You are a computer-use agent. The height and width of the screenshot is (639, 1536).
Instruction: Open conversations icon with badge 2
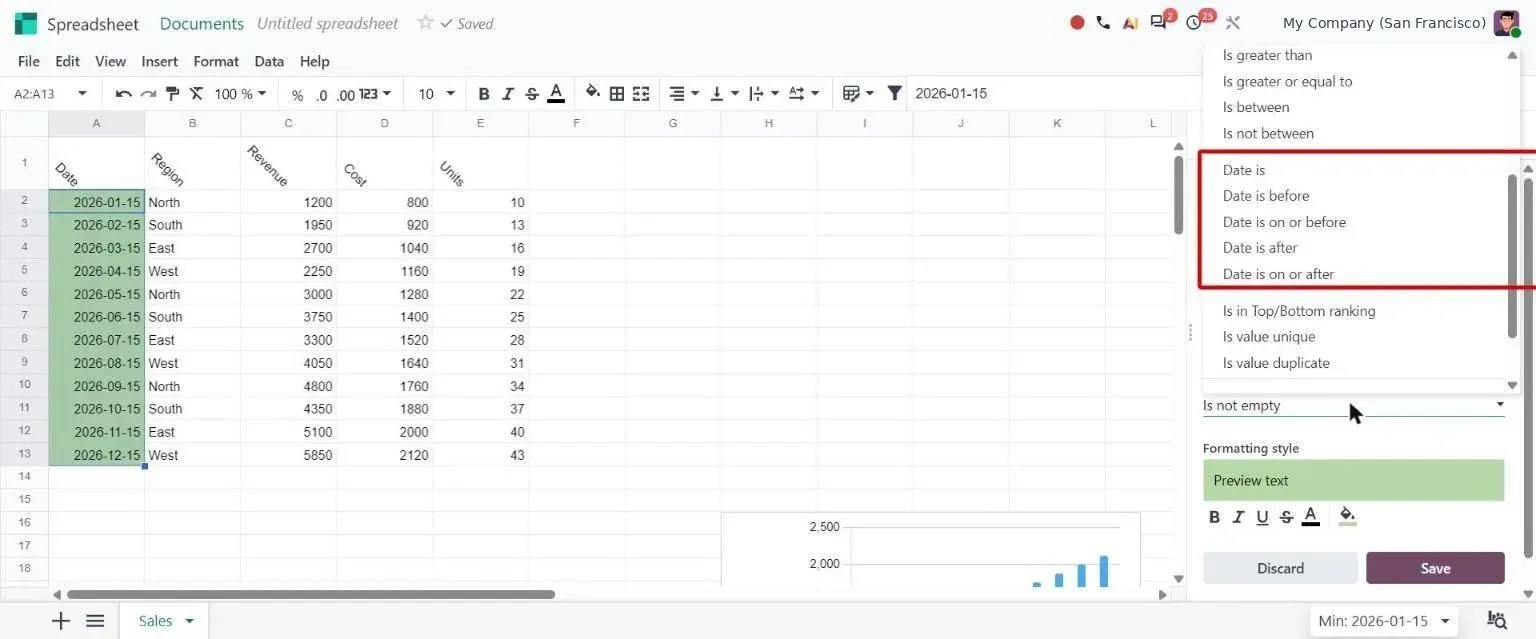(1160, 21)
